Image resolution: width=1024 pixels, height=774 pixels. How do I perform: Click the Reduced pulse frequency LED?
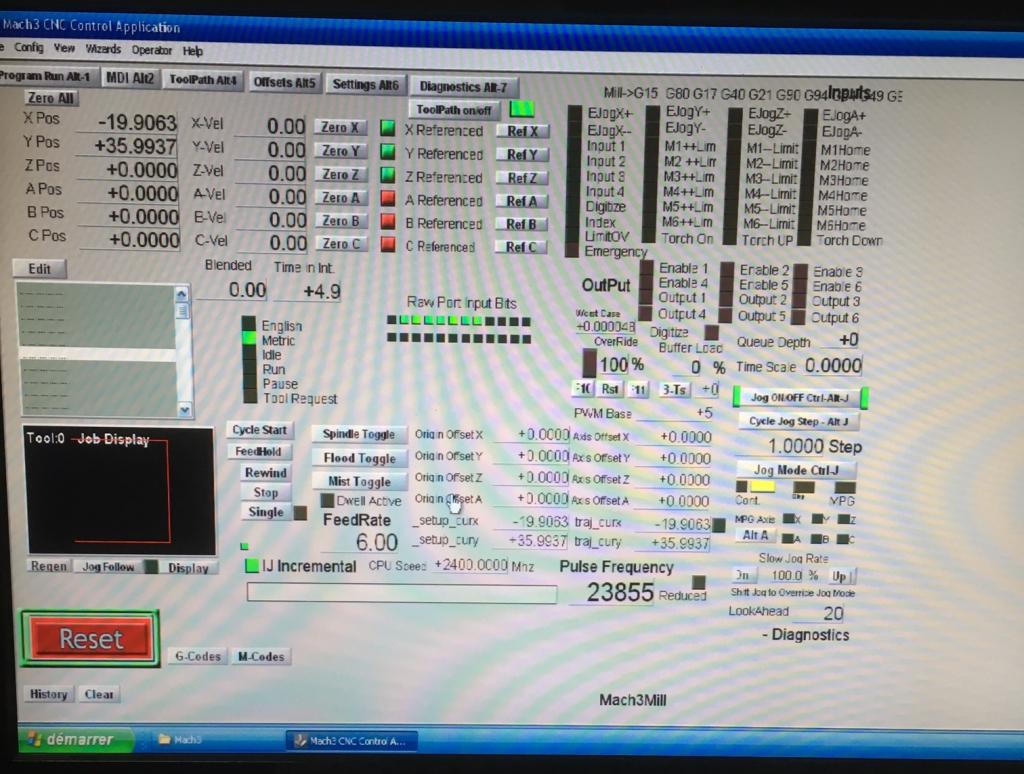[699, 582]
